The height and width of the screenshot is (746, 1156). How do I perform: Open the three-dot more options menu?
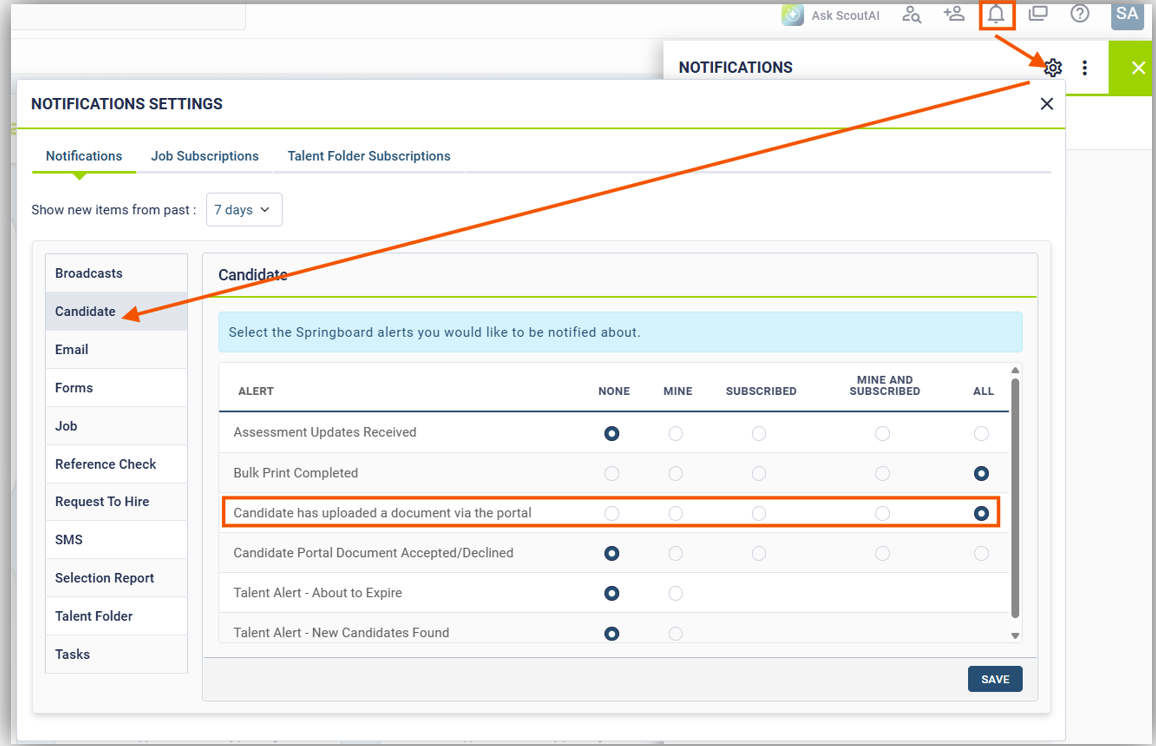(x=1085, y=68)
